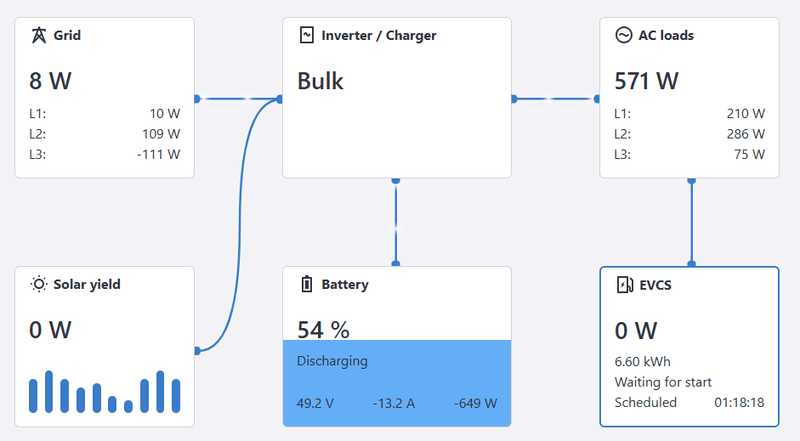This screenshot has height=441, width=800.
Task: Click the Battery 54 % value
Action: (323, 329)
